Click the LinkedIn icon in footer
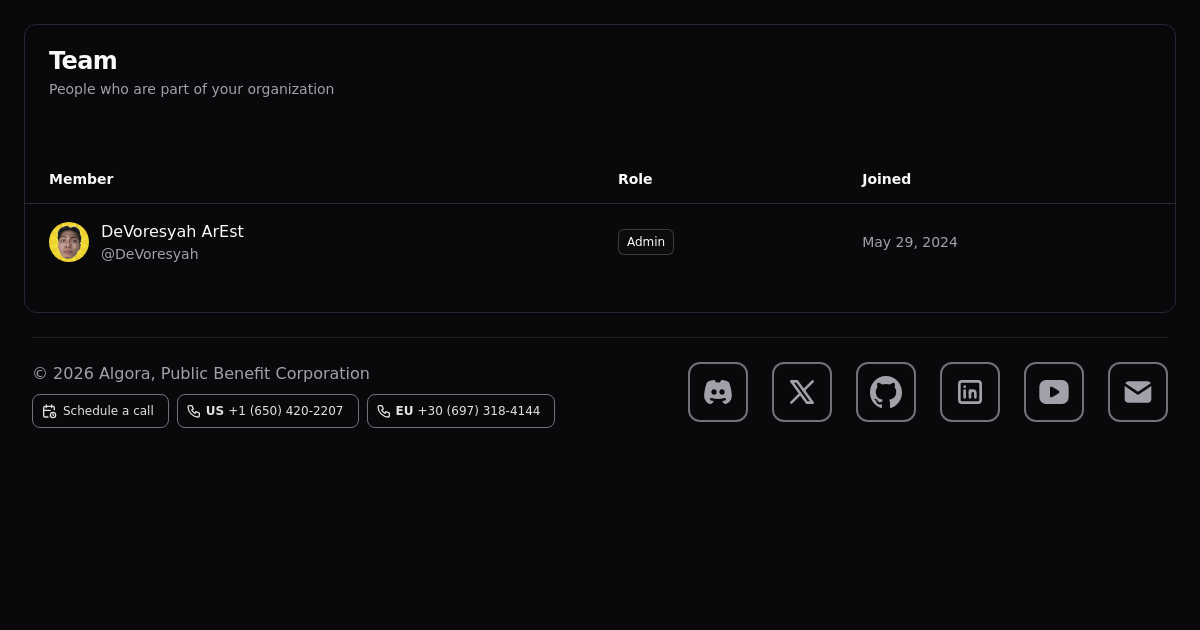The height and width of the screenshot is (630, 1200). (970, 392)
